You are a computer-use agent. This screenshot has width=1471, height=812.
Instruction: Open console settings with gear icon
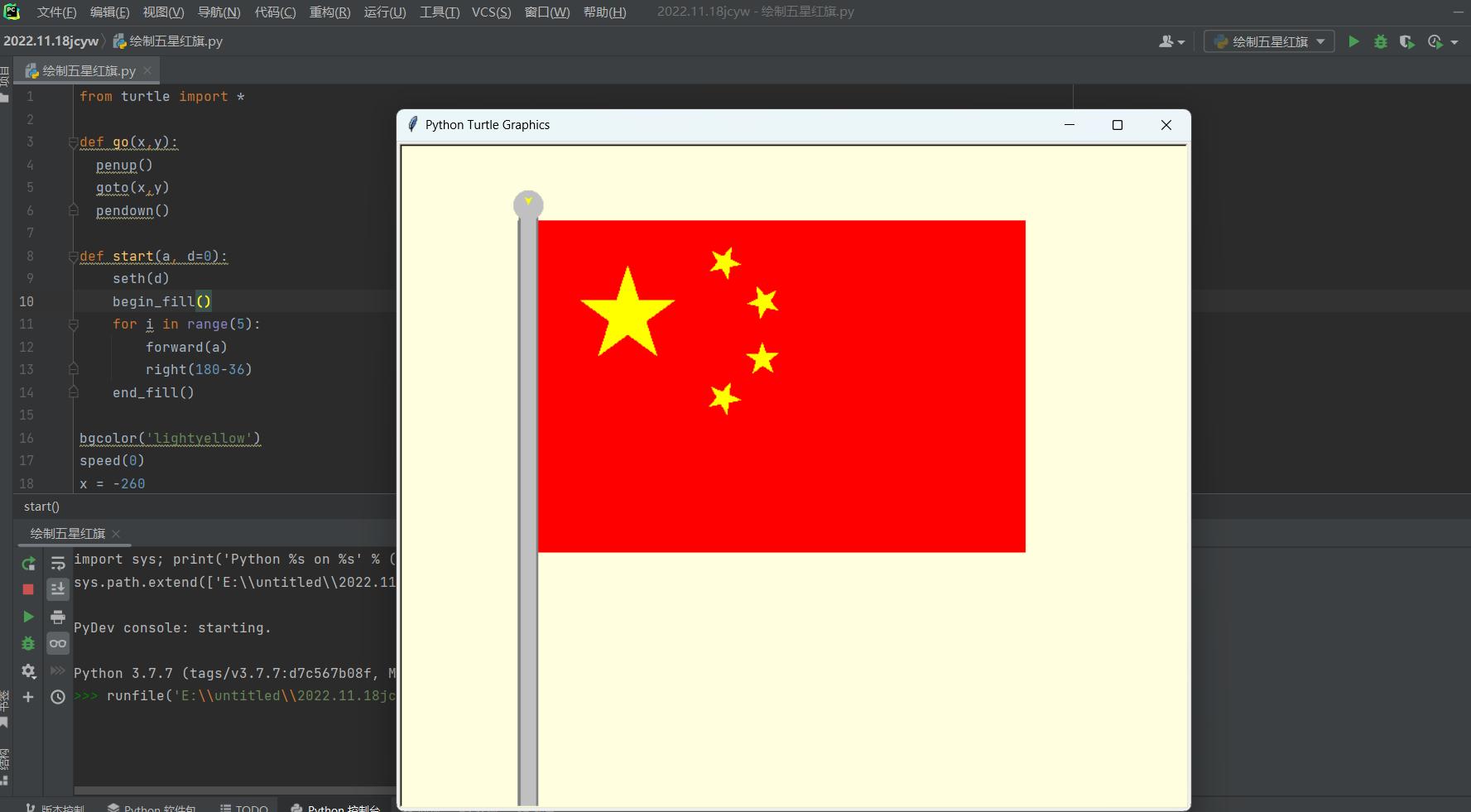pos(27,671)
